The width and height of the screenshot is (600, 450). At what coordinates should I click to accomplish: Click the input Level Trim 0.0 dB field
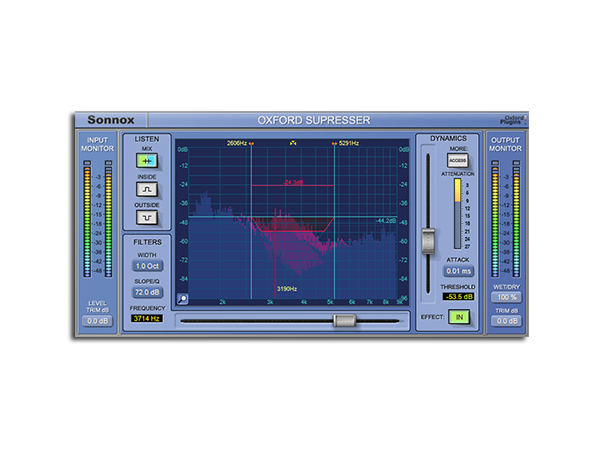click(x=98, y=321)
